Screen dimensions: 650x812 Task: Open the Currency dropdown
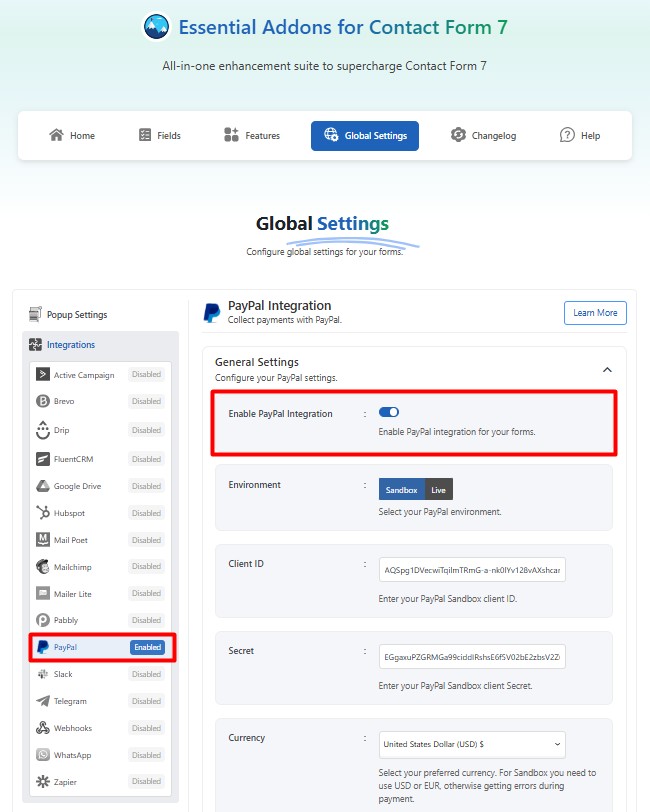(x=472, y=744)
